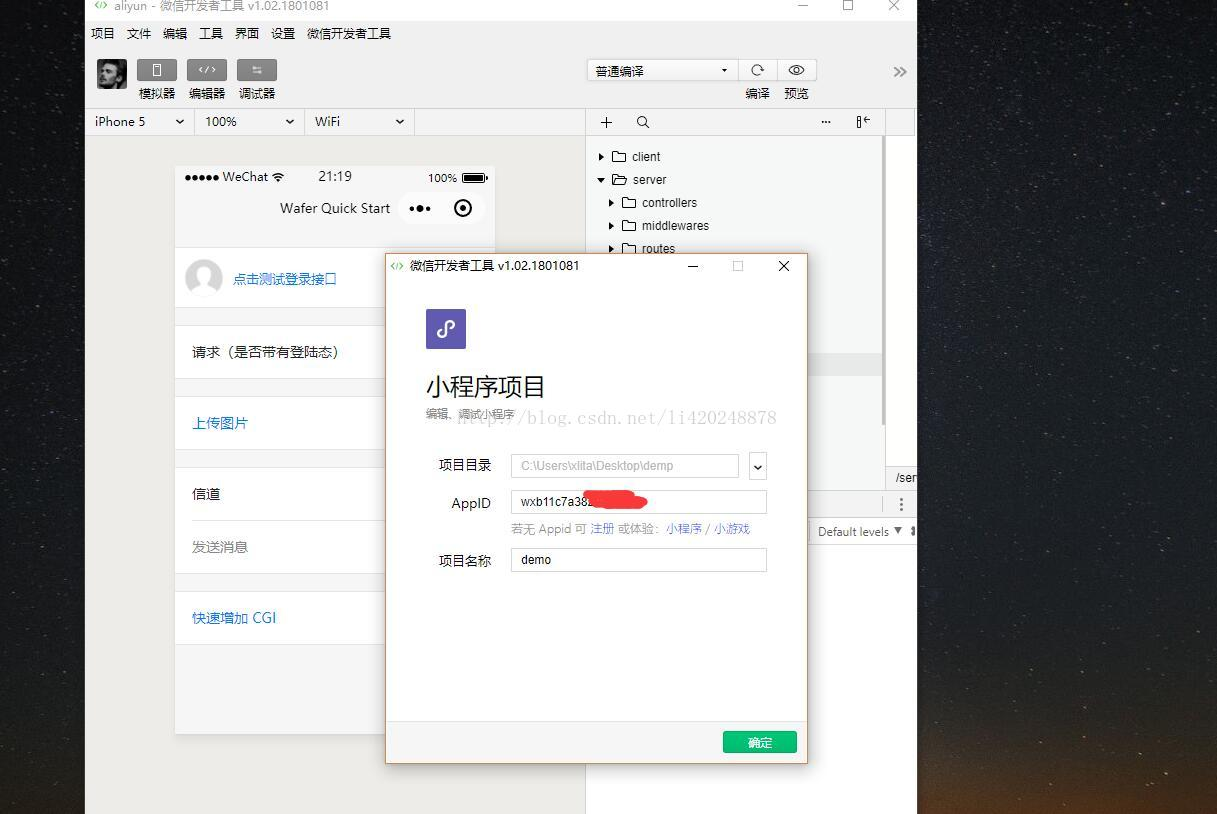Viewport: 1217px width, 814px height.
Task: Click the simulator capsule close circle icon
Action: [463, 208]
